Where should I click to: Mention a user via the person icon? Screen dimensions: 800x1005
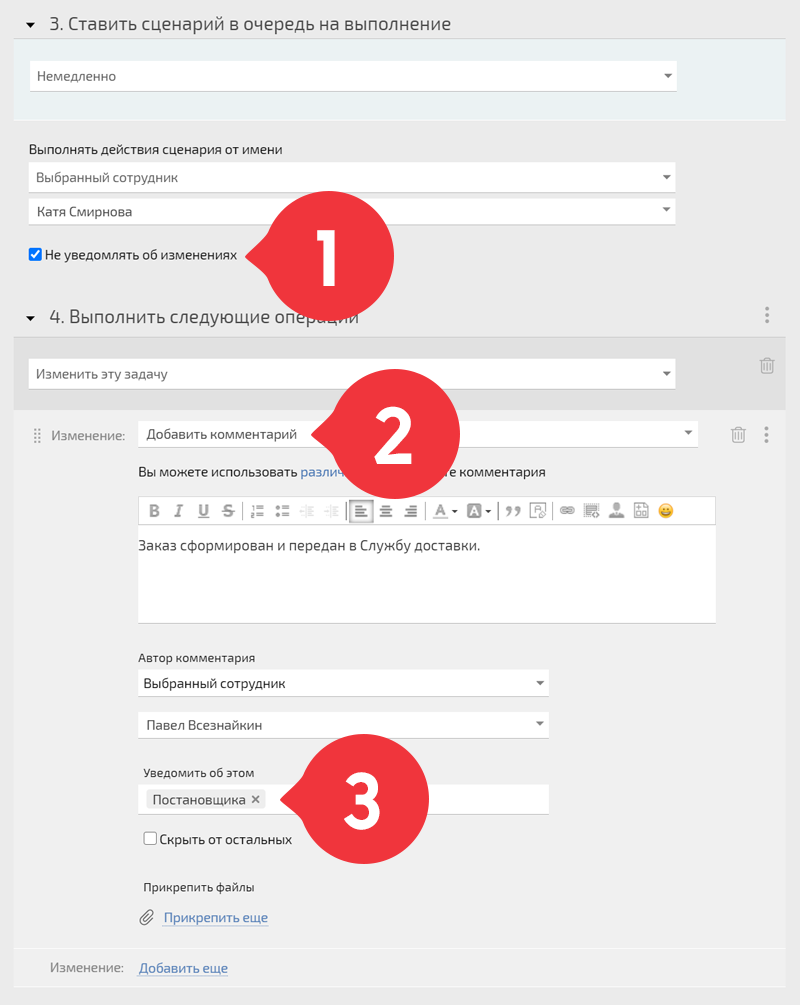[617, 511]
